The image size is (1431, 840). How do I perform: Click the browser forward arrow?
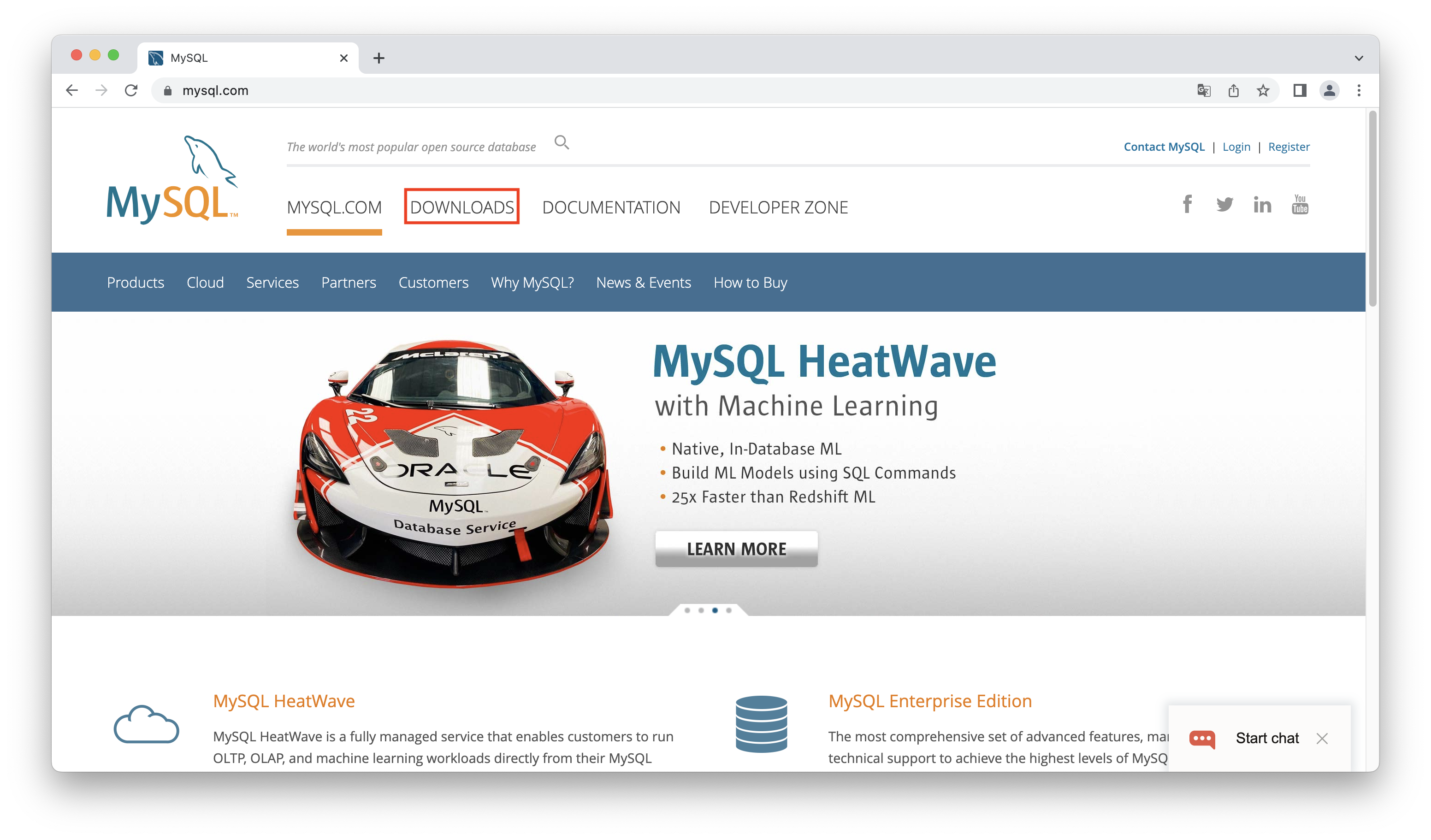pyautogui.click(x=101, y=90)
